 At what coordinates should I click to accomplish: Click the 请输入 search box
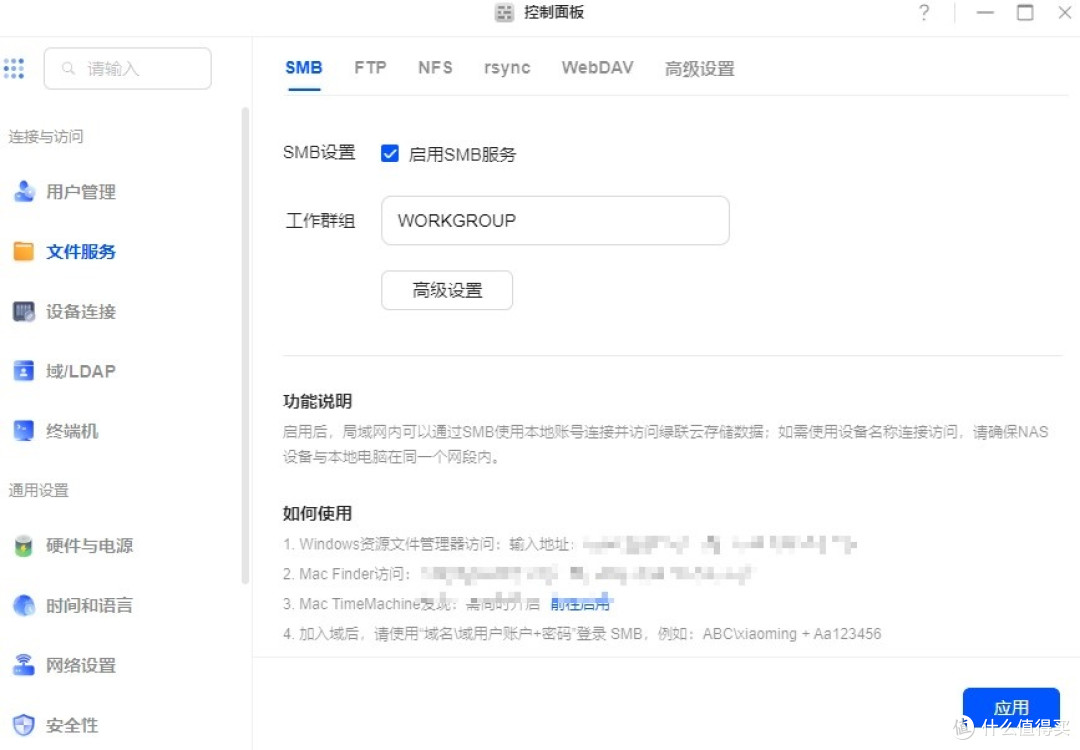[x=127, y=68]
